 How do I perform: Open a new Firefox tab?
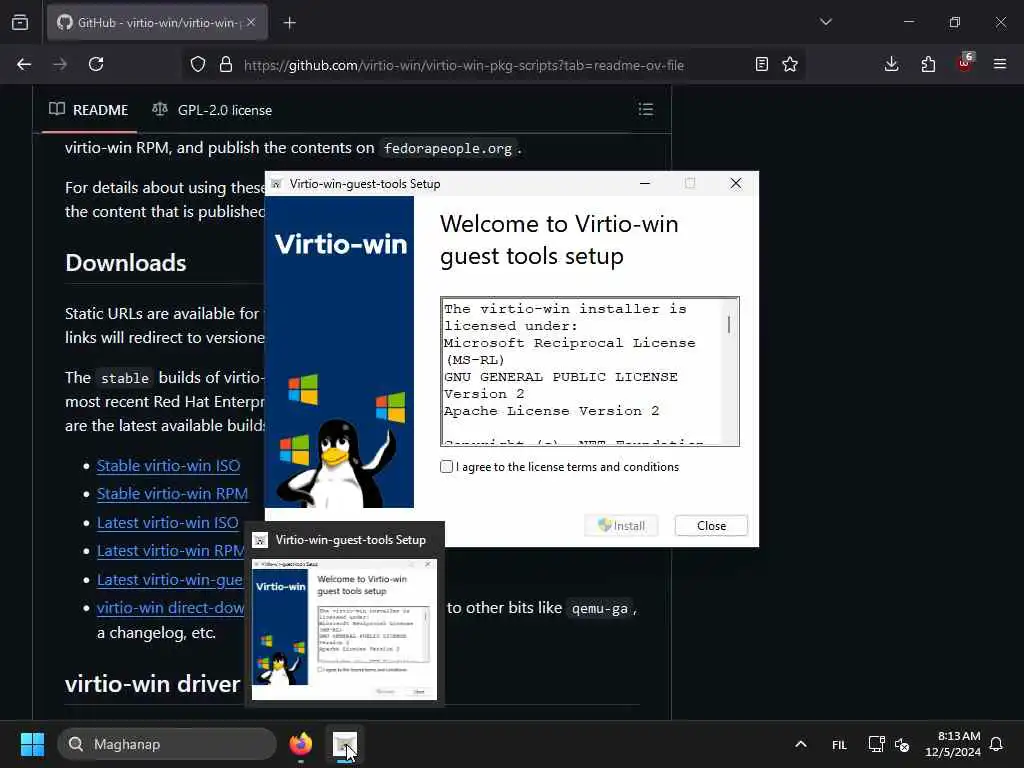(x=289, y=23)
